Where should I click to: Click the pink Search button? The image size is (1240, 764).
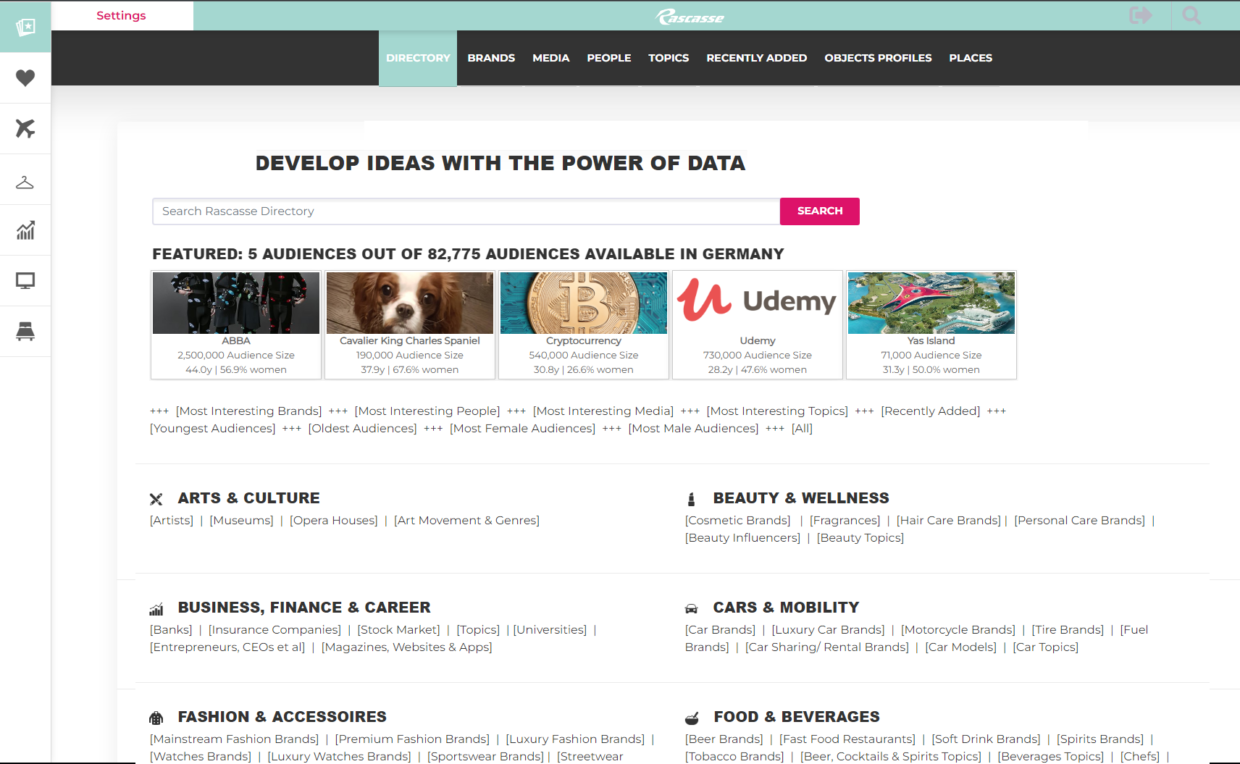(x=820, y=211)
